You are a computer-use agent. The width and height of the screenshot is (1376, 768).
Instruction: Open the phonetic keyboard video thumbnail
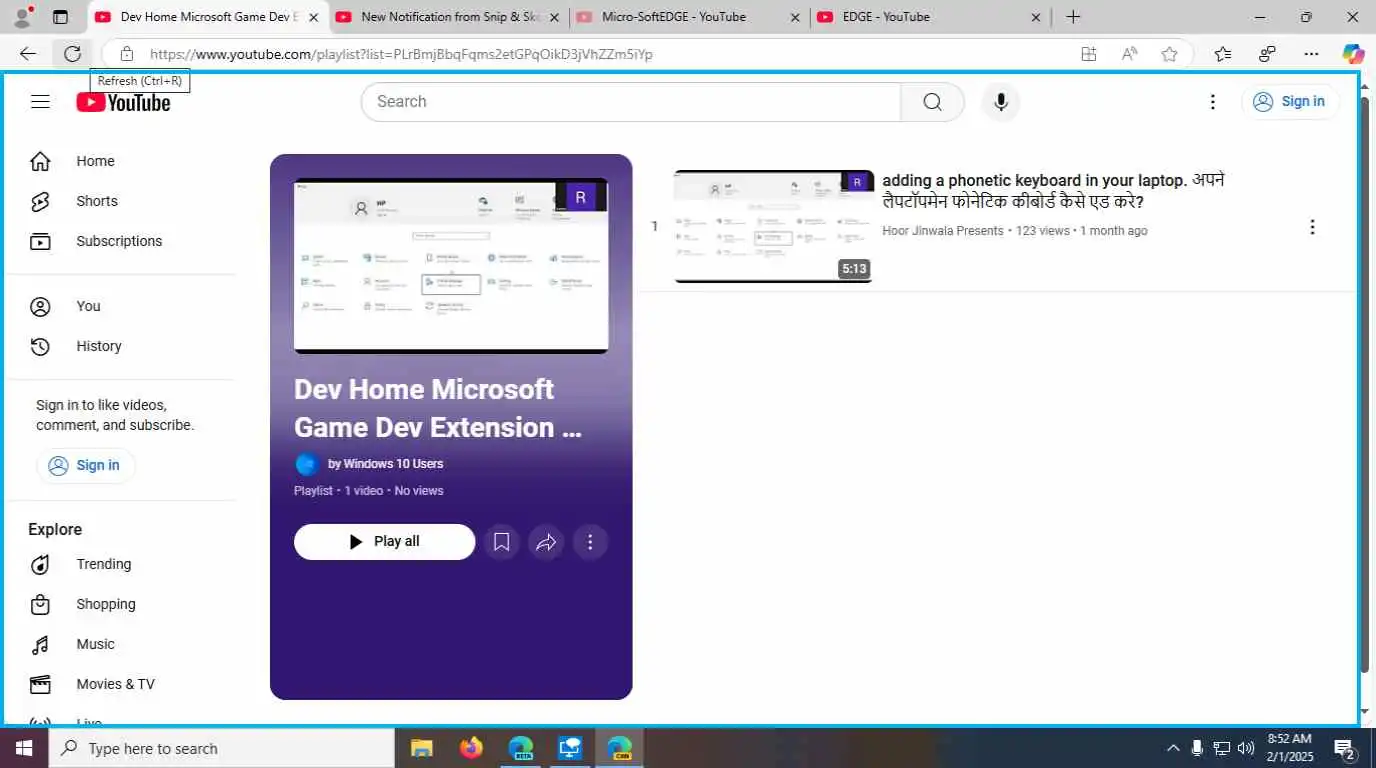773,226
